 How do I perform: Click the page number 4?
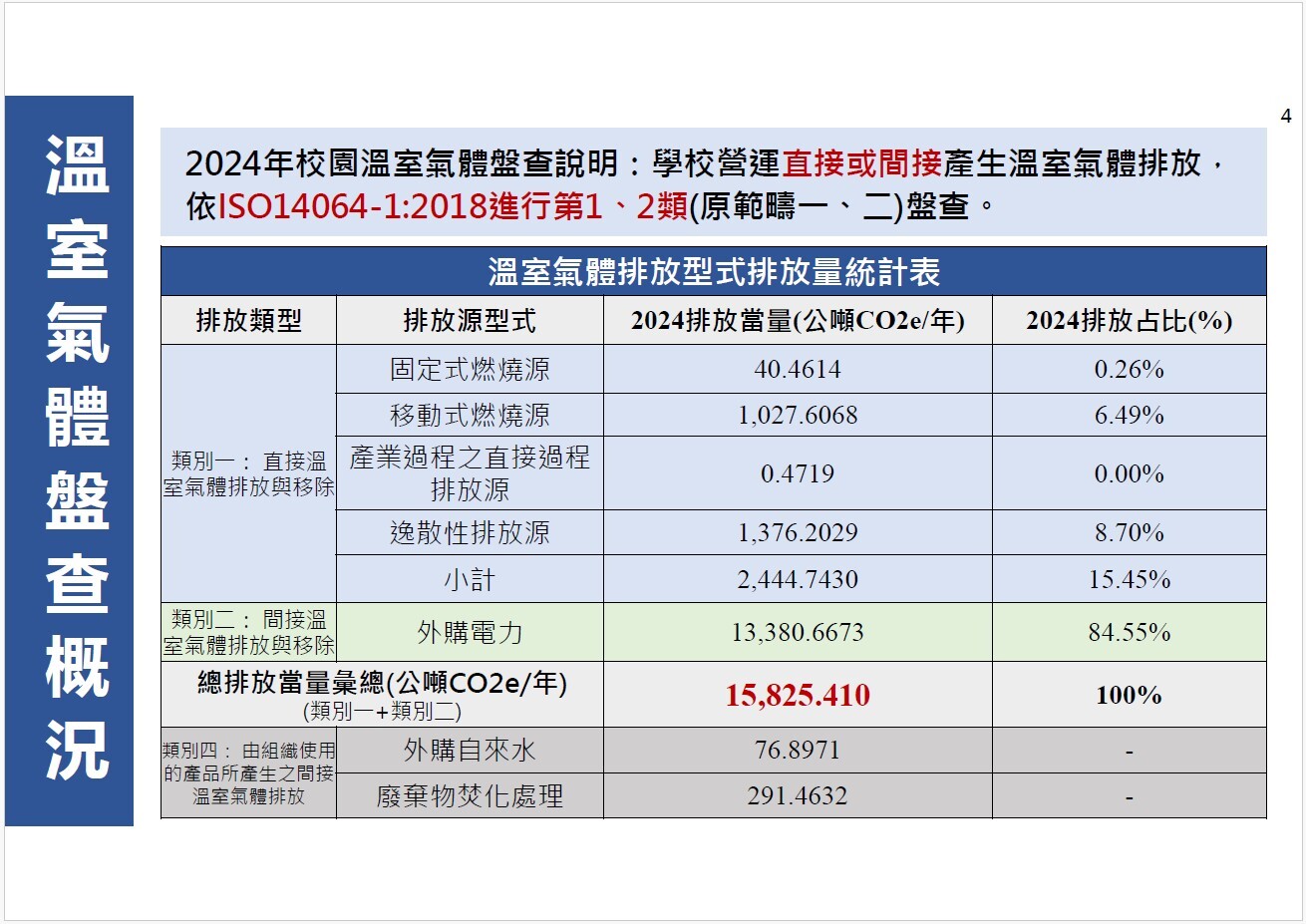click(x=1285, y=117)
